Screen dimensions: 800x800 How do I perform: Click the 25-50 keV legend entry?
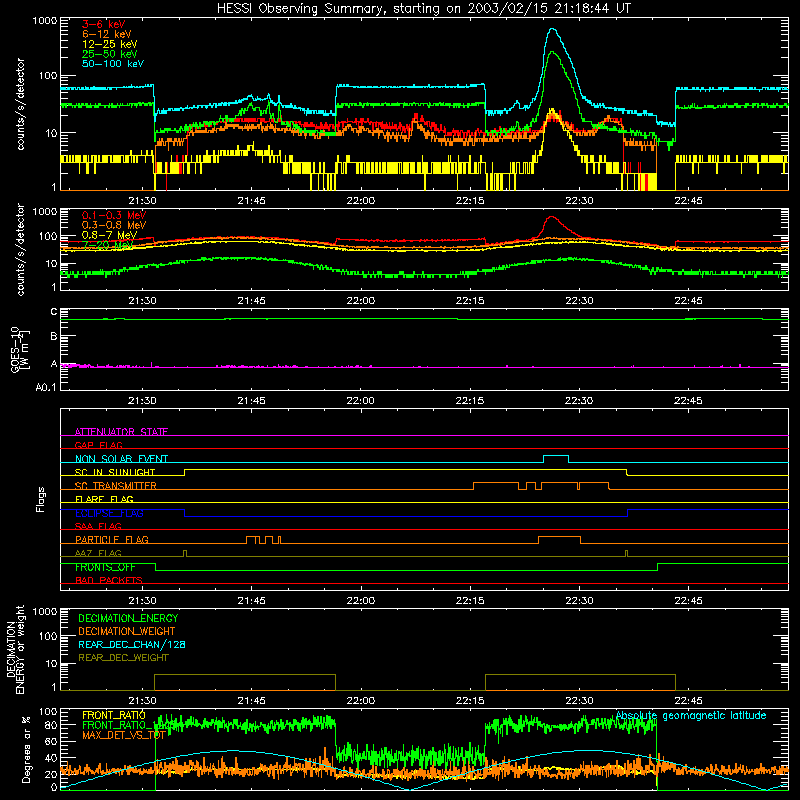point(109,54)
